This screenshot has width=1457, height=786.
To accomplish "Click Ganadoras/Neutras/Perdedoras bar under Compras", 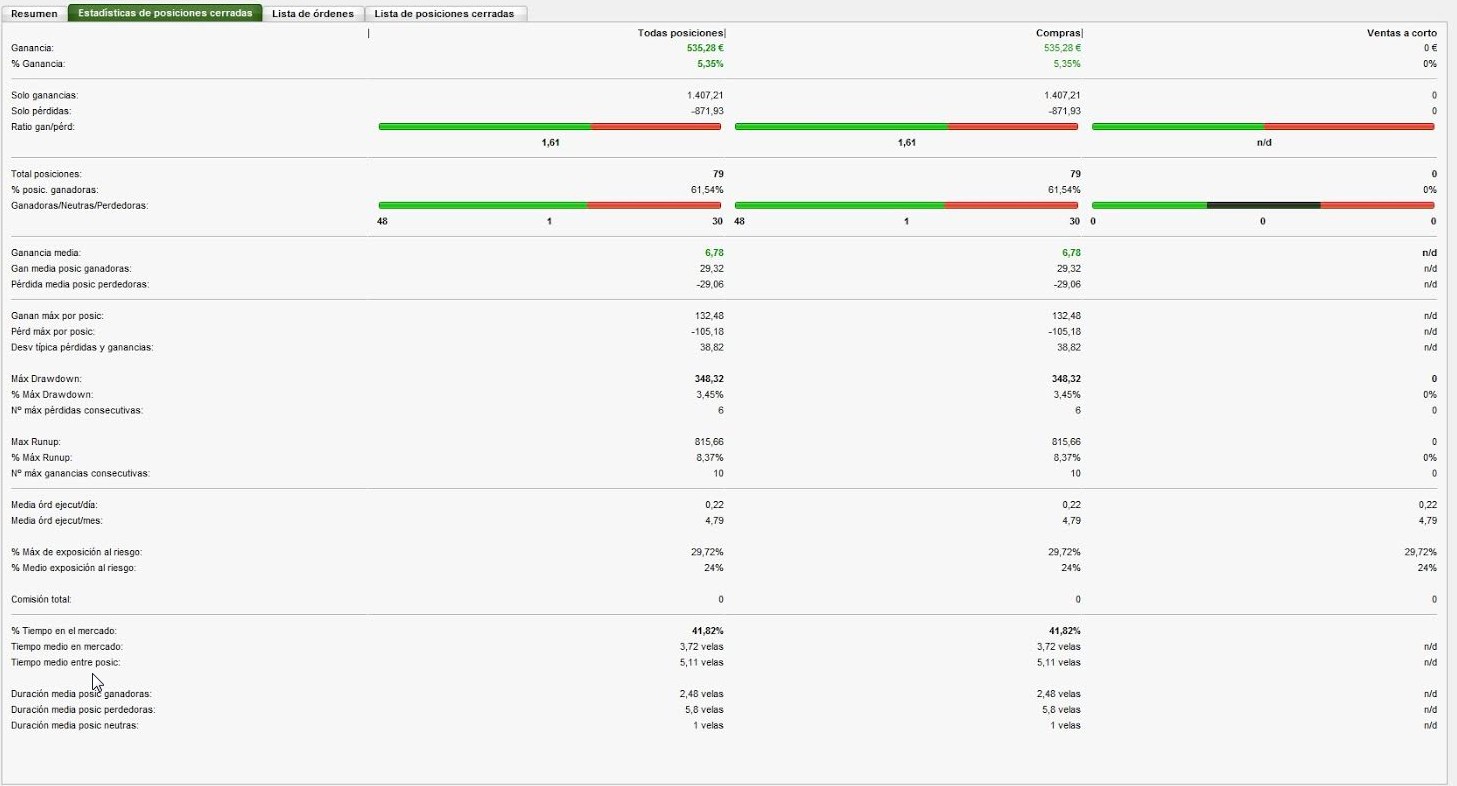I will (x=907, y=205).
